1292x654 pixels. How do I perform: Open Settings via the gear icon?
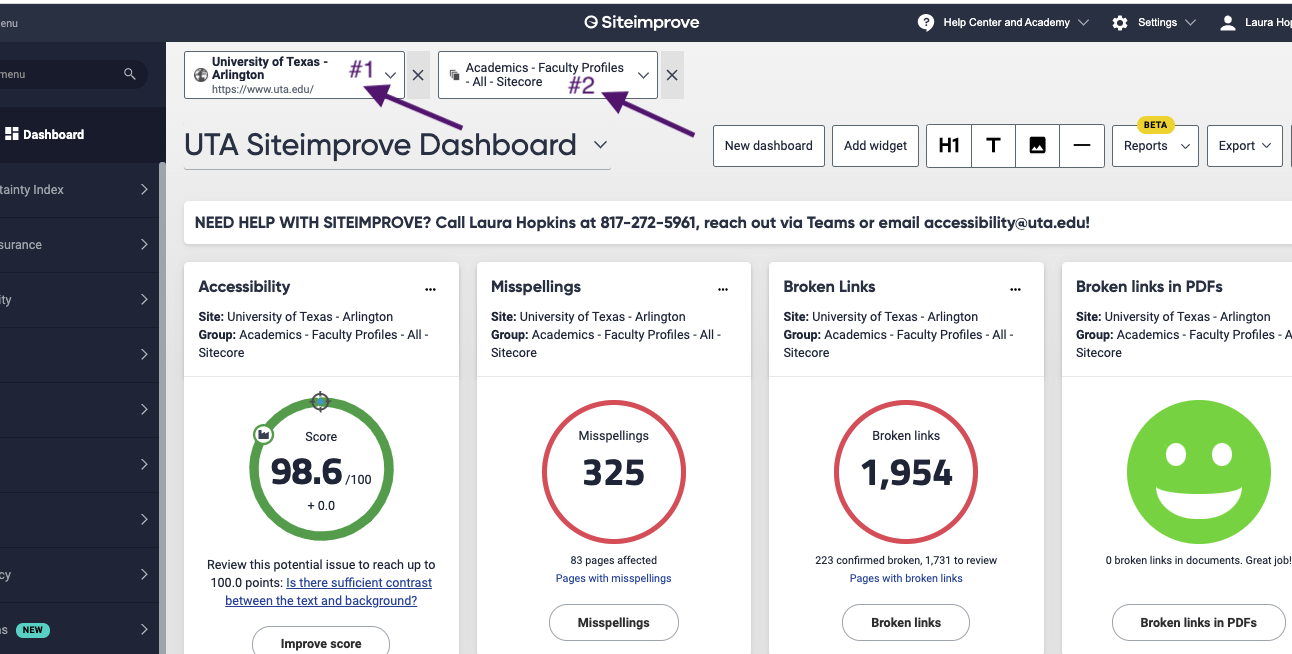pyautogui.click(x=1119, y=22)
